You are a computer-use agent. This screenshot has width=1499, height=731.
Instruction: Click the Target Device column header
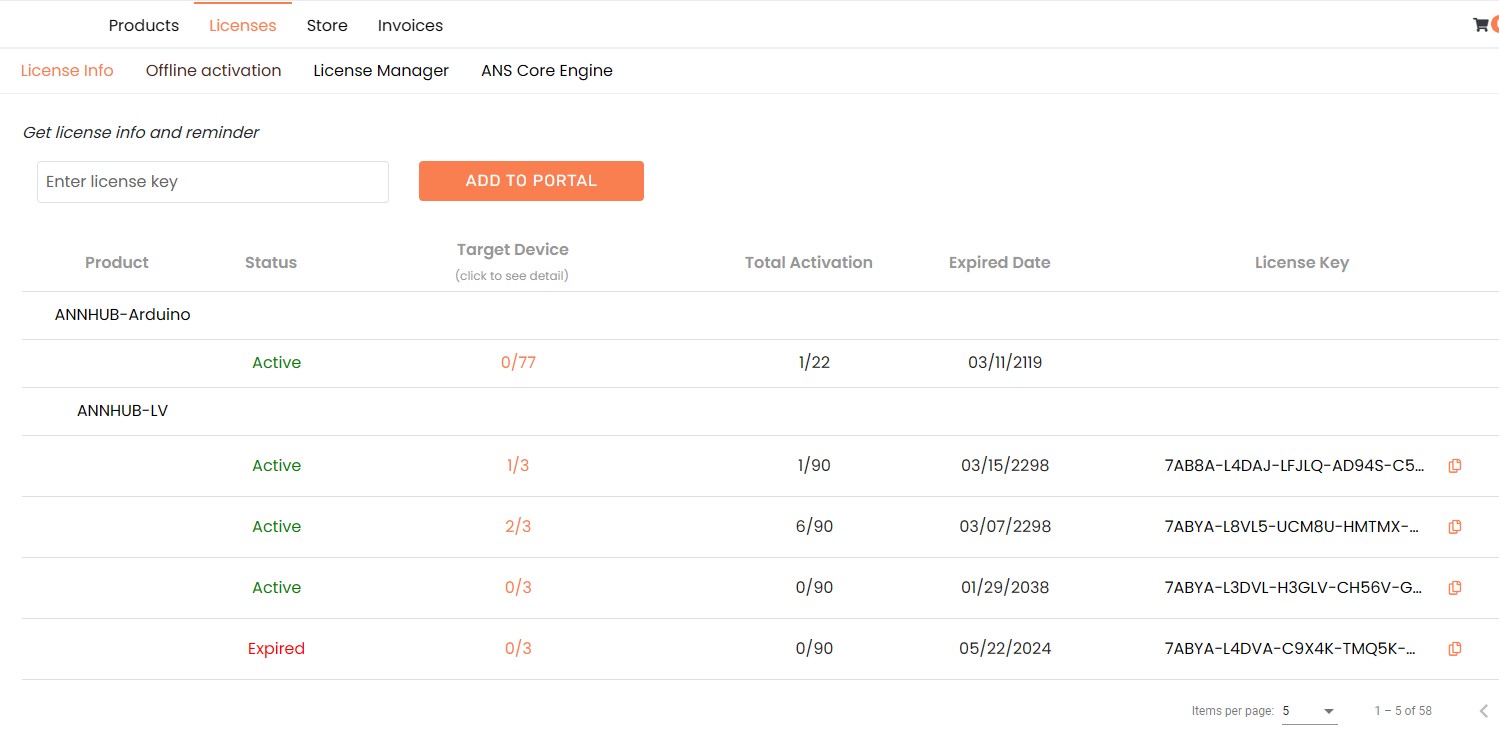tap(512, 250)
